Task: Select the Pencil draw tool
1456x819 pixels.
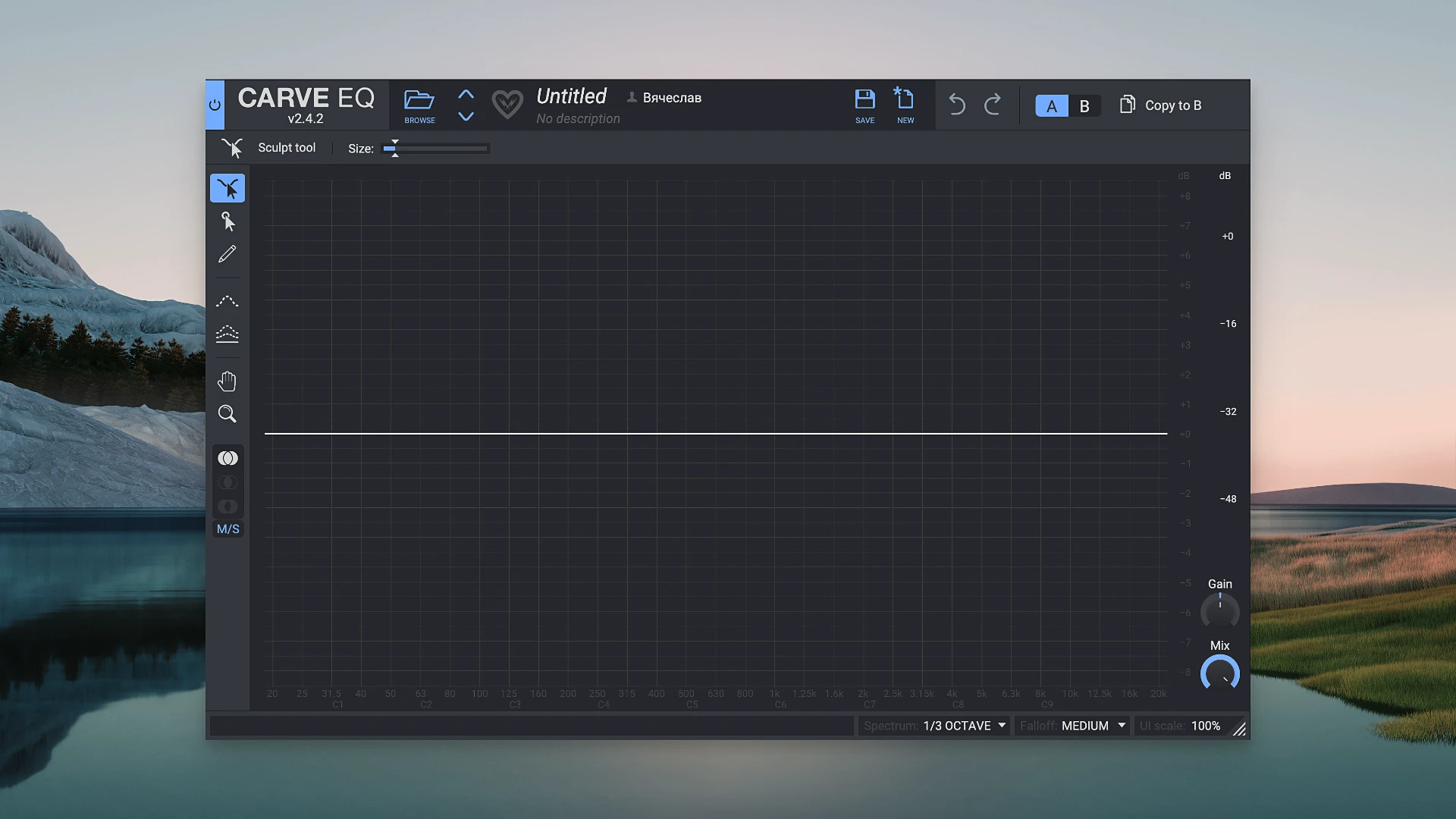Action: (227, 254)
